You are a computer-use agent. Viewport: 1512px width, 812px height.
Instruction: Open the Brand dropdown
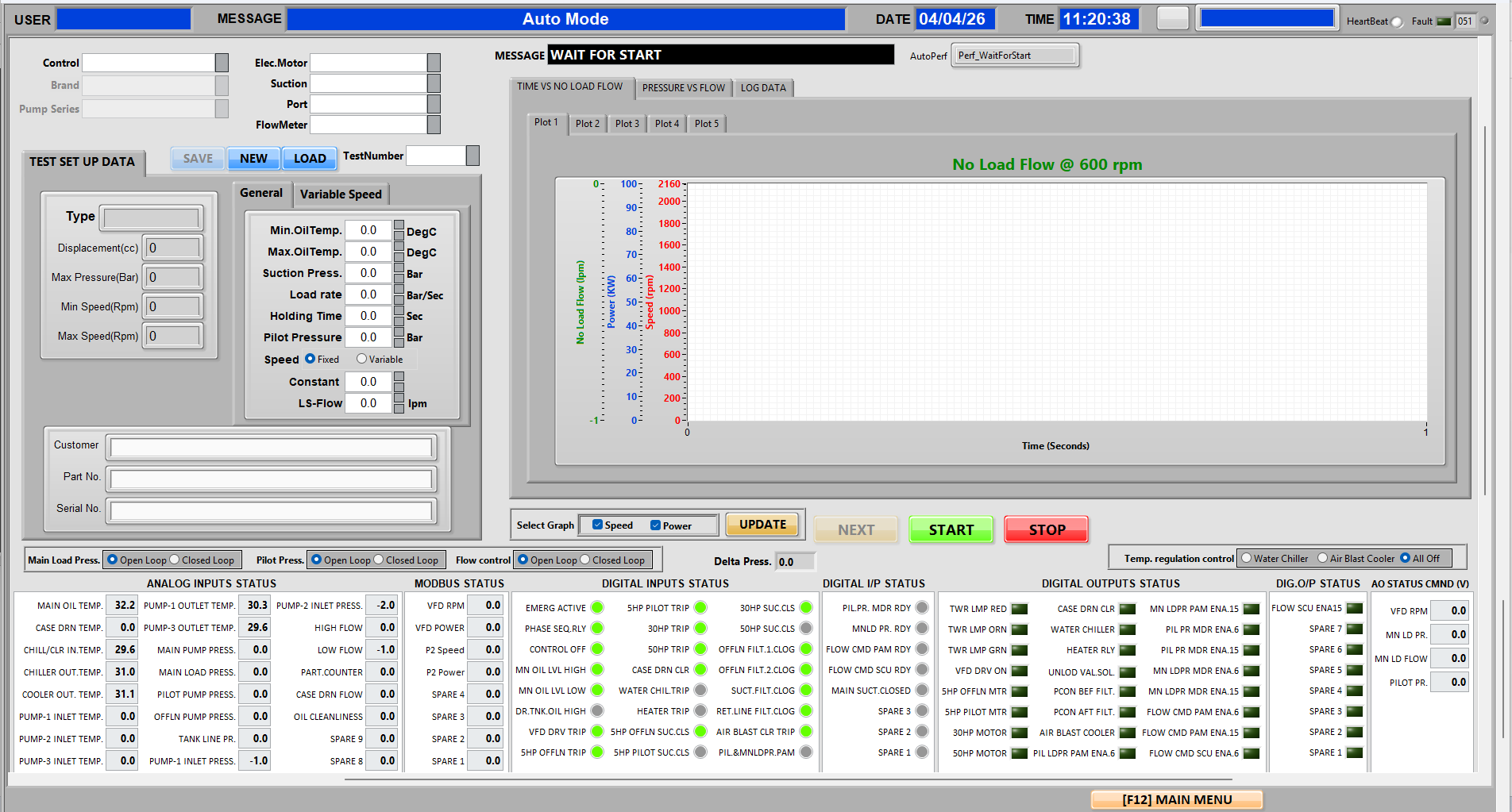222,85
